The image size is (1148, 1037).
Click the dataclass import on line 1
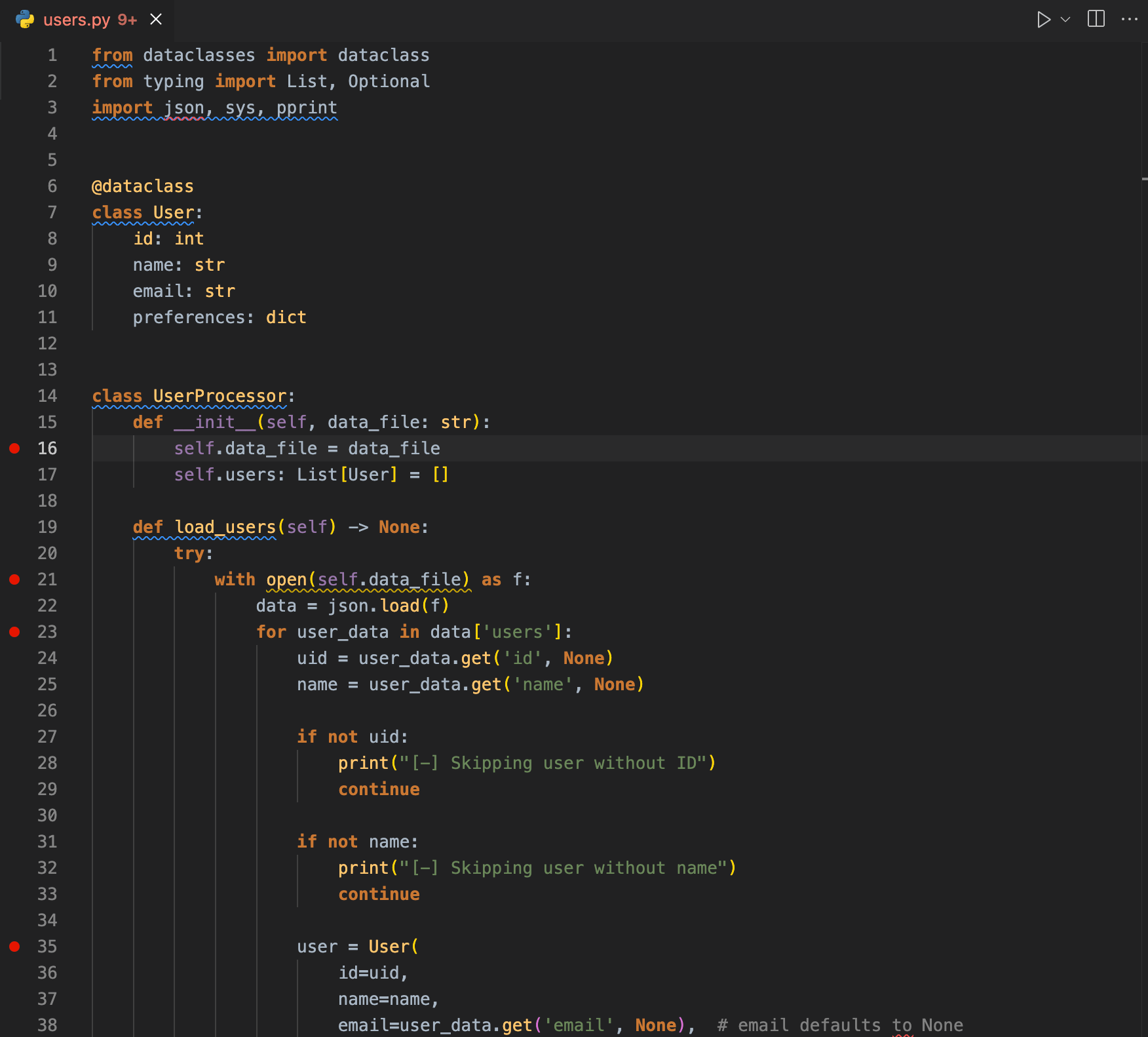pos(383,55)
